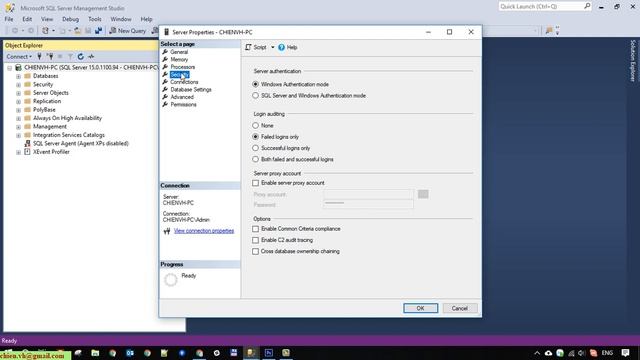This screenshot has height=360, width=640.
Task: Open View connection properties link
Action: click(x=204, y=231)
